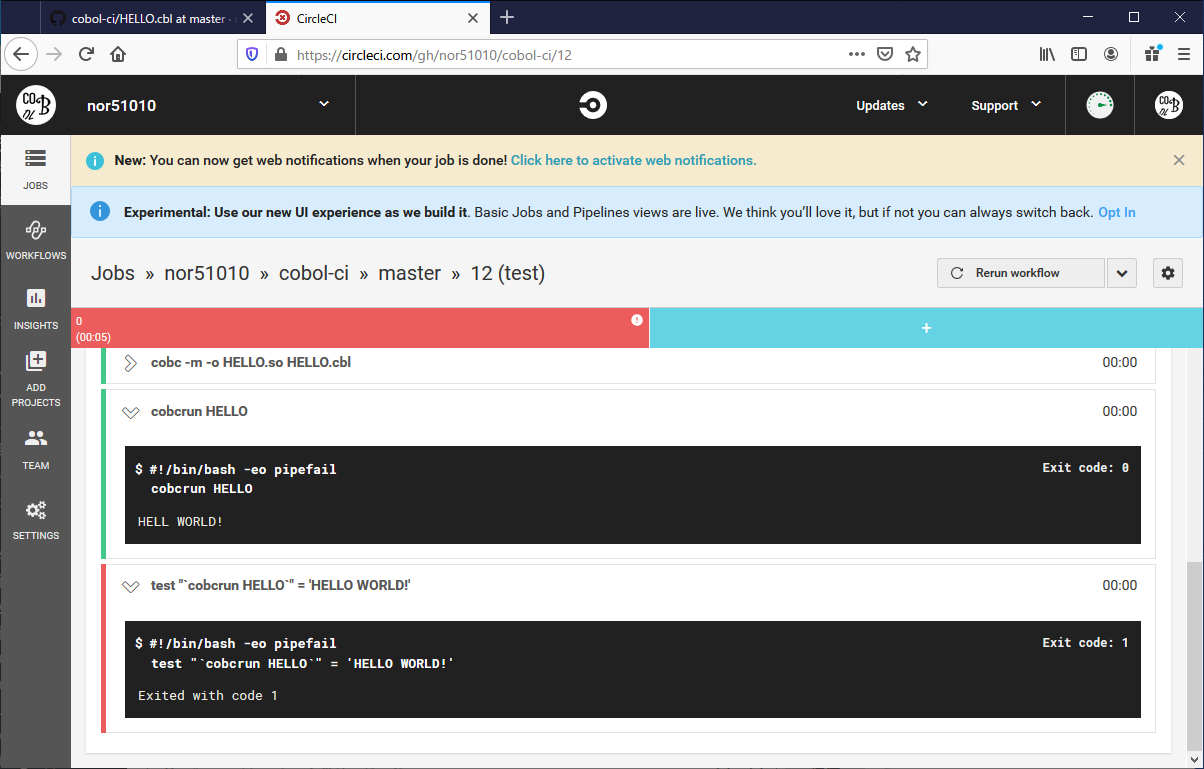
Task: Open the Settings sidebar section
Action: (x=35, y=520)
